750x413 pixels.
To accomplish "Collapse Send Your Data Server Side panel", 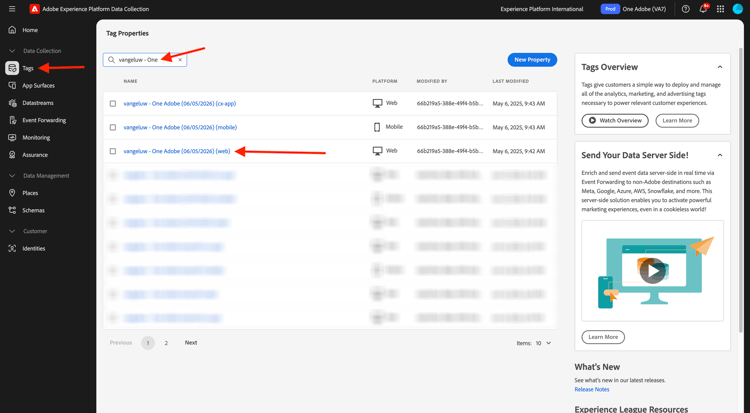I will click(x=719, y=155).
